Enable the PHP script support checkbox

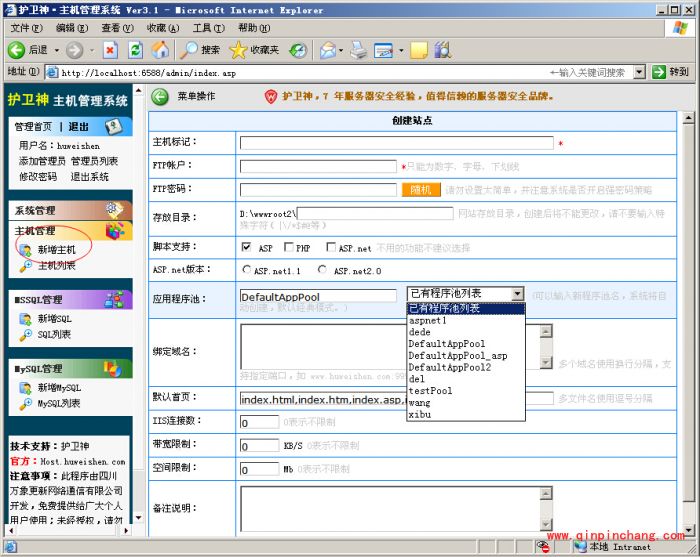coord(288,247)
